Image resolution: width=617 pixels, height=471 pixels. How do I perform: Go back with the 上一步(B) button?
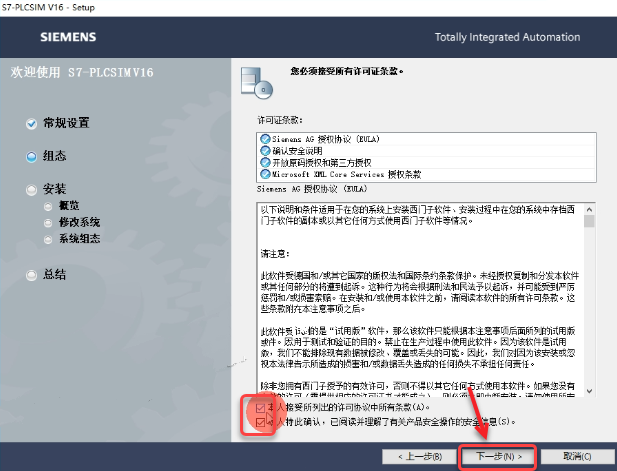coord(420,456)
